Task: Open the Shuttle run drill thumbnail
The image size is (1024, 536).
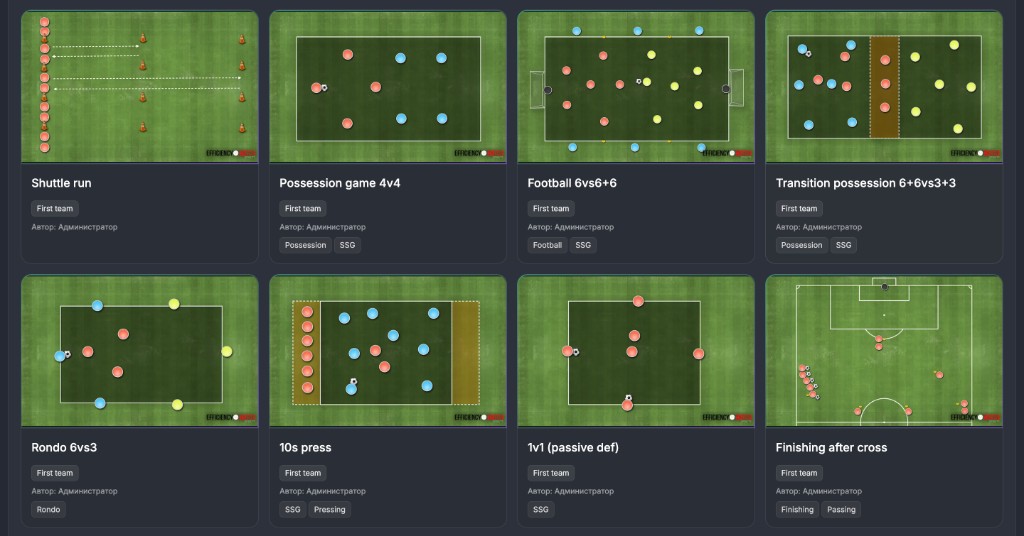Action: click(140, 87)
